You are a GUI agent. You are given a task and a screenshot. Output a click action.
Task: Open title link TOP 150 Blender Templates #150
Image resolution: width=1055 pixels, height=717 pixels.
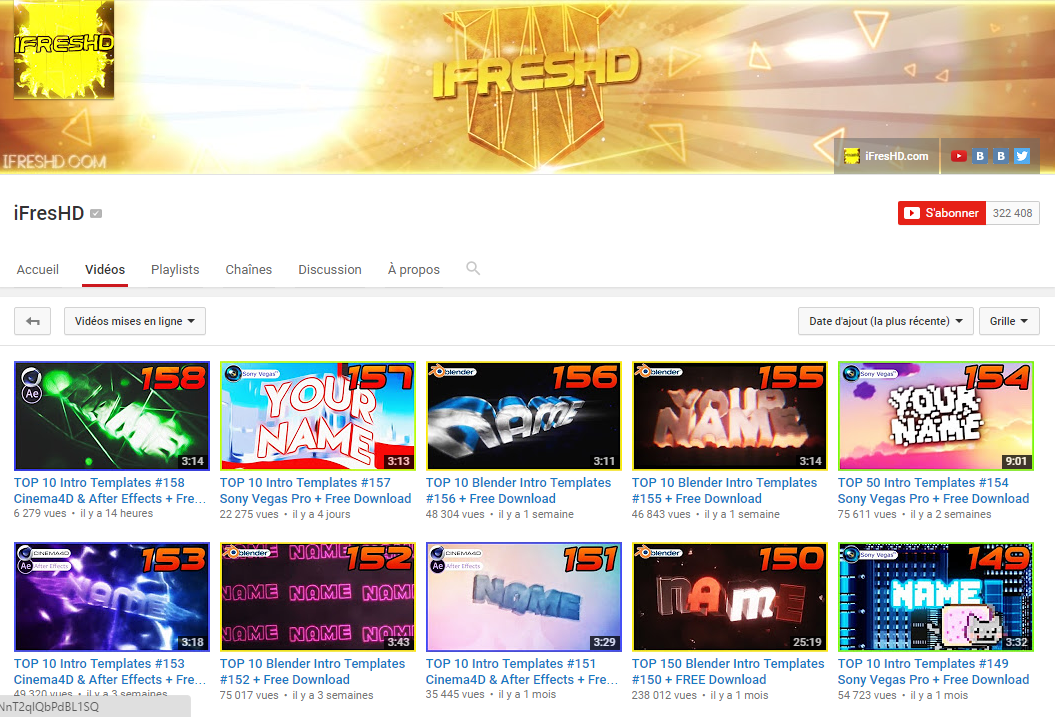[x=728, y=671]
